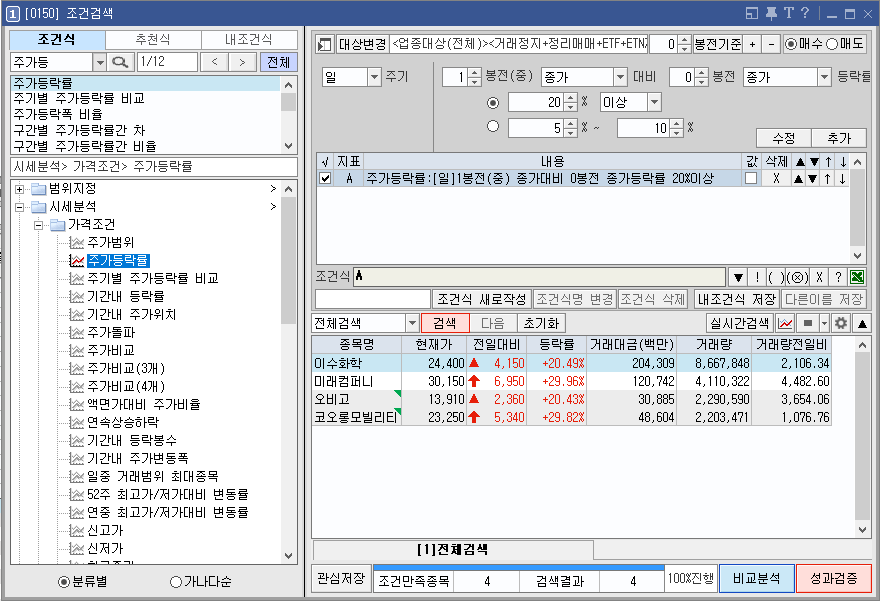Click the 수정 button
The width and height of the screenshot is (880, 601).
click(783, 137)
